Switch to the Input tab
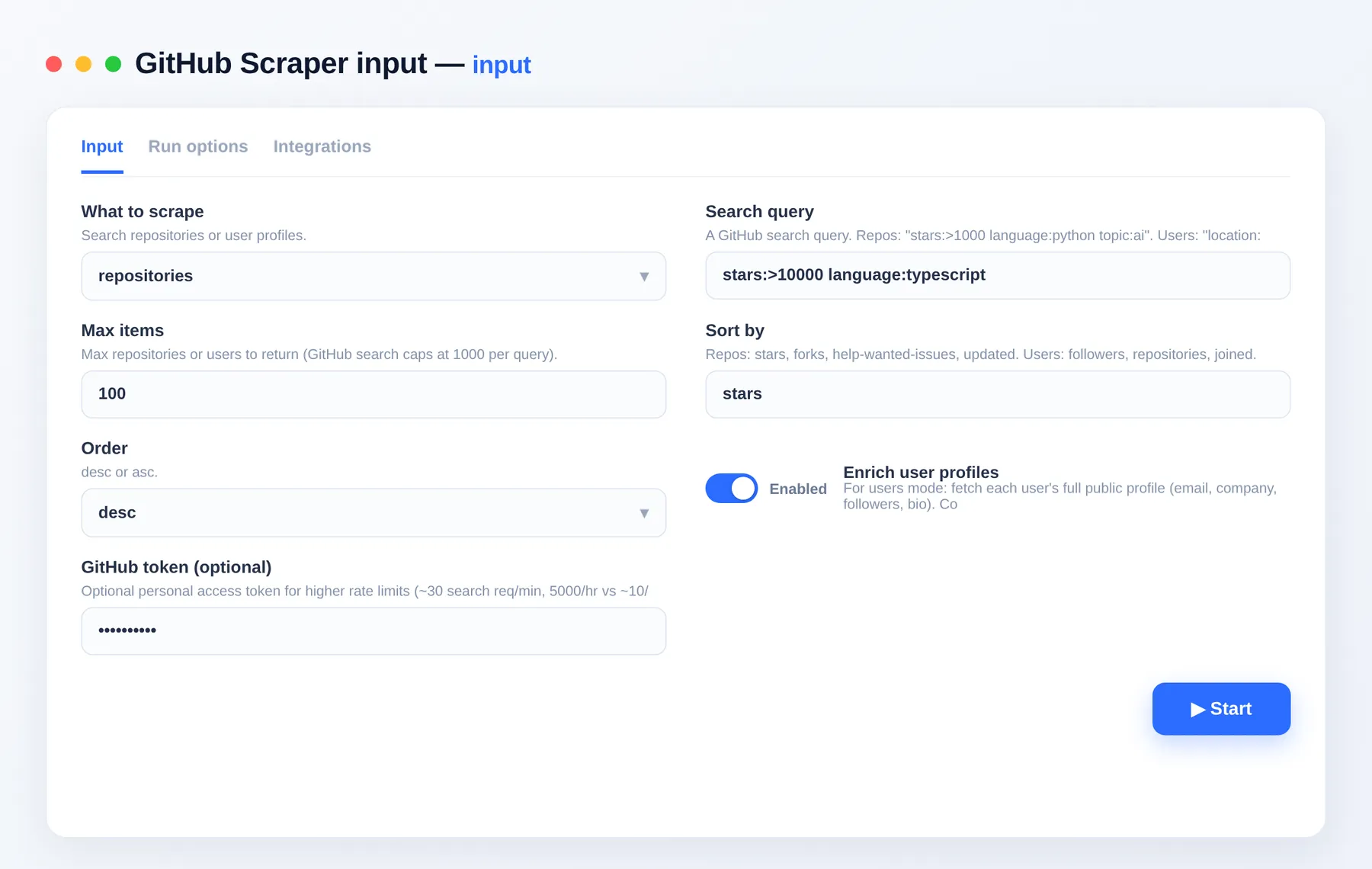1372x869 pixels. coord(102,146)
